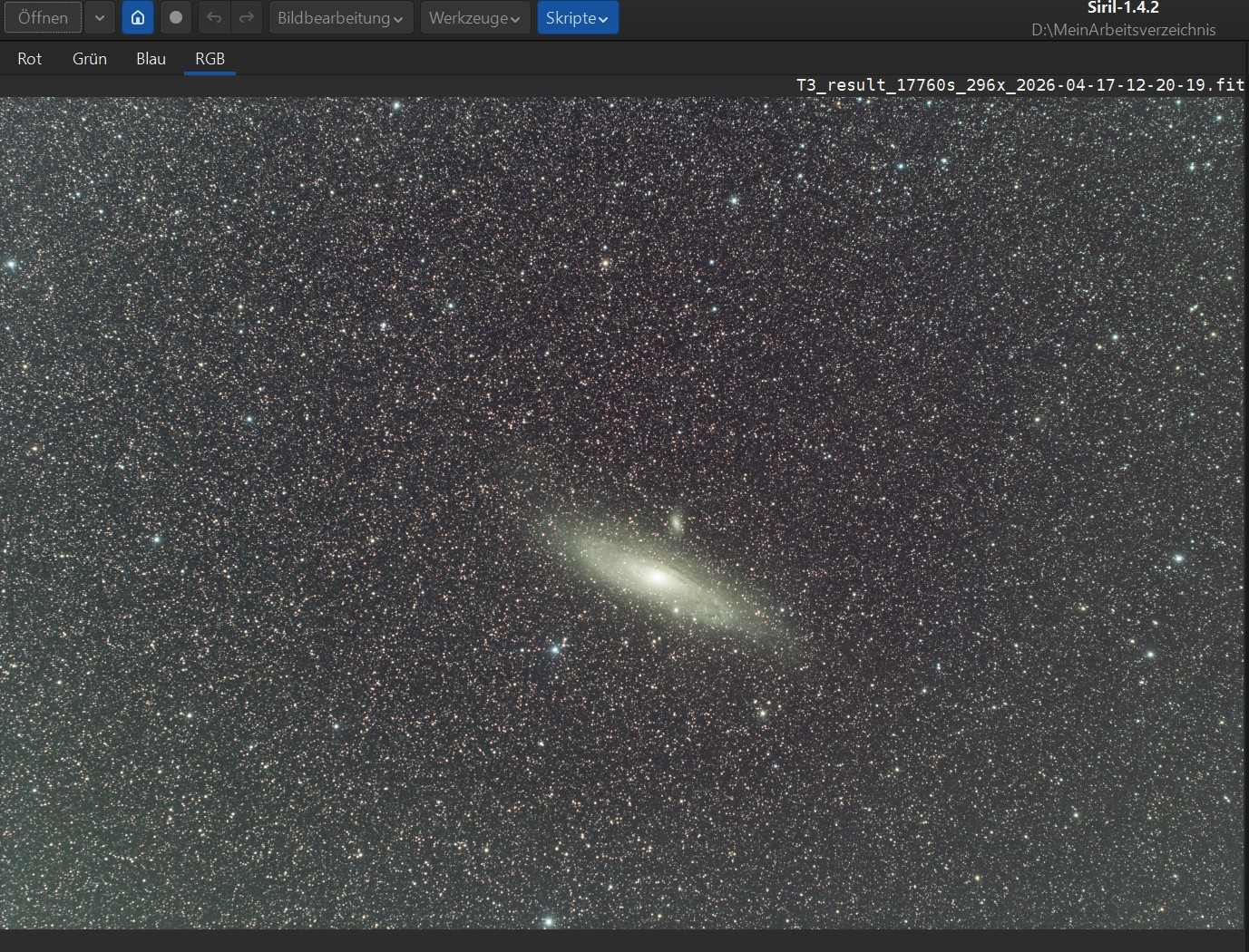Switch to the Grün channel tab
Image resolution: width=1249 pixels, height=952 pixels.
click(x=90, y=59)
